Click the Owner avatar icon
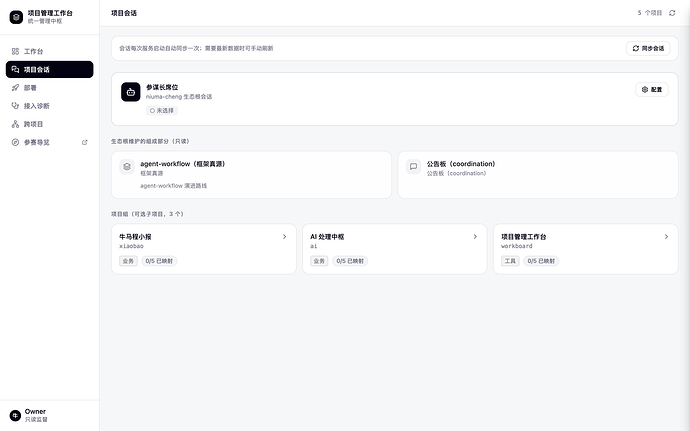Image resolution: width=690 pixels, height=431 pixels. point(15,415)
